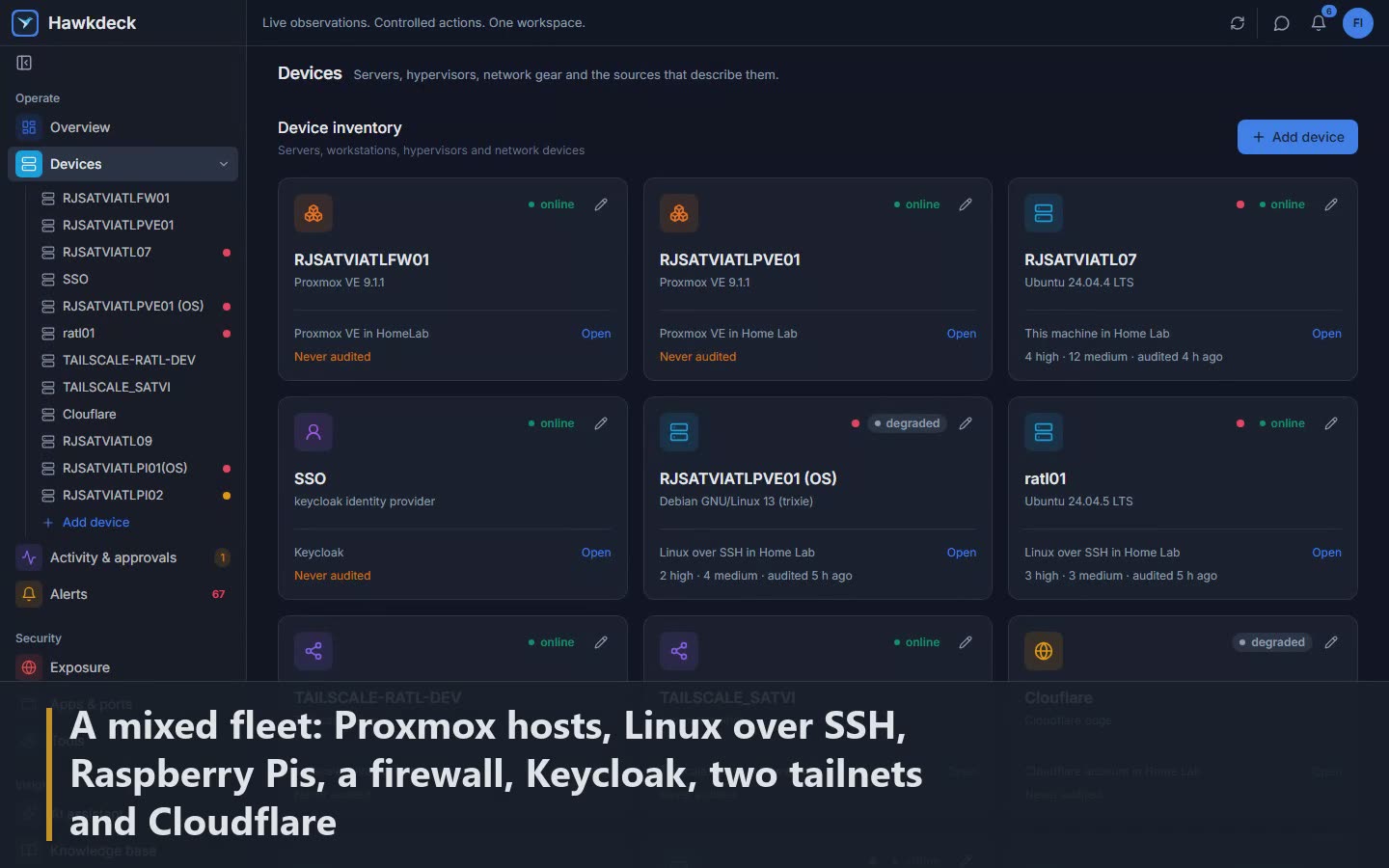Open the ratl01 card link
This screenshot has height=868, width=1389.
click(1326, 553)
